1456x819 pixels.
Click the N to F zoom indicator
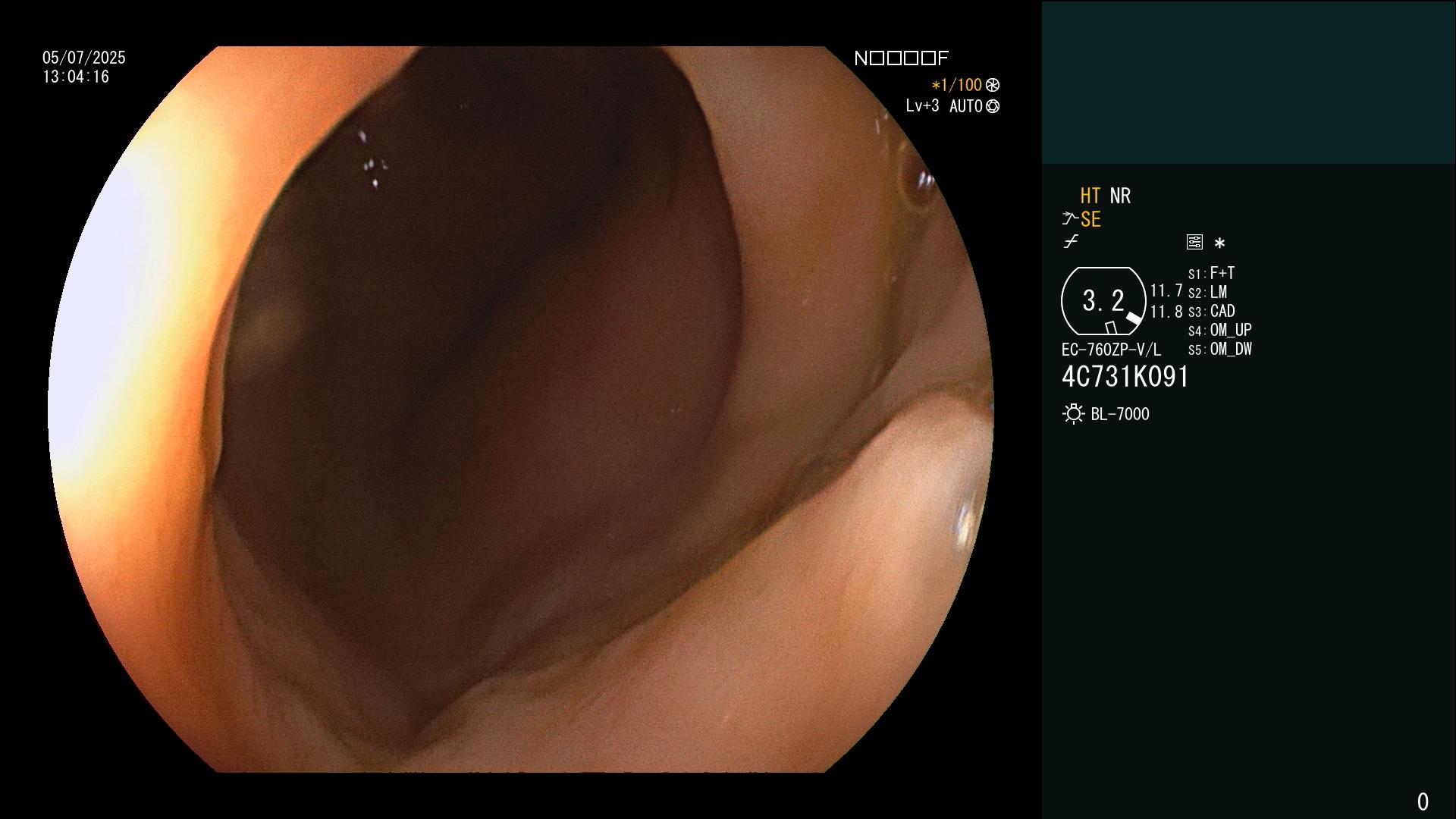902,58
